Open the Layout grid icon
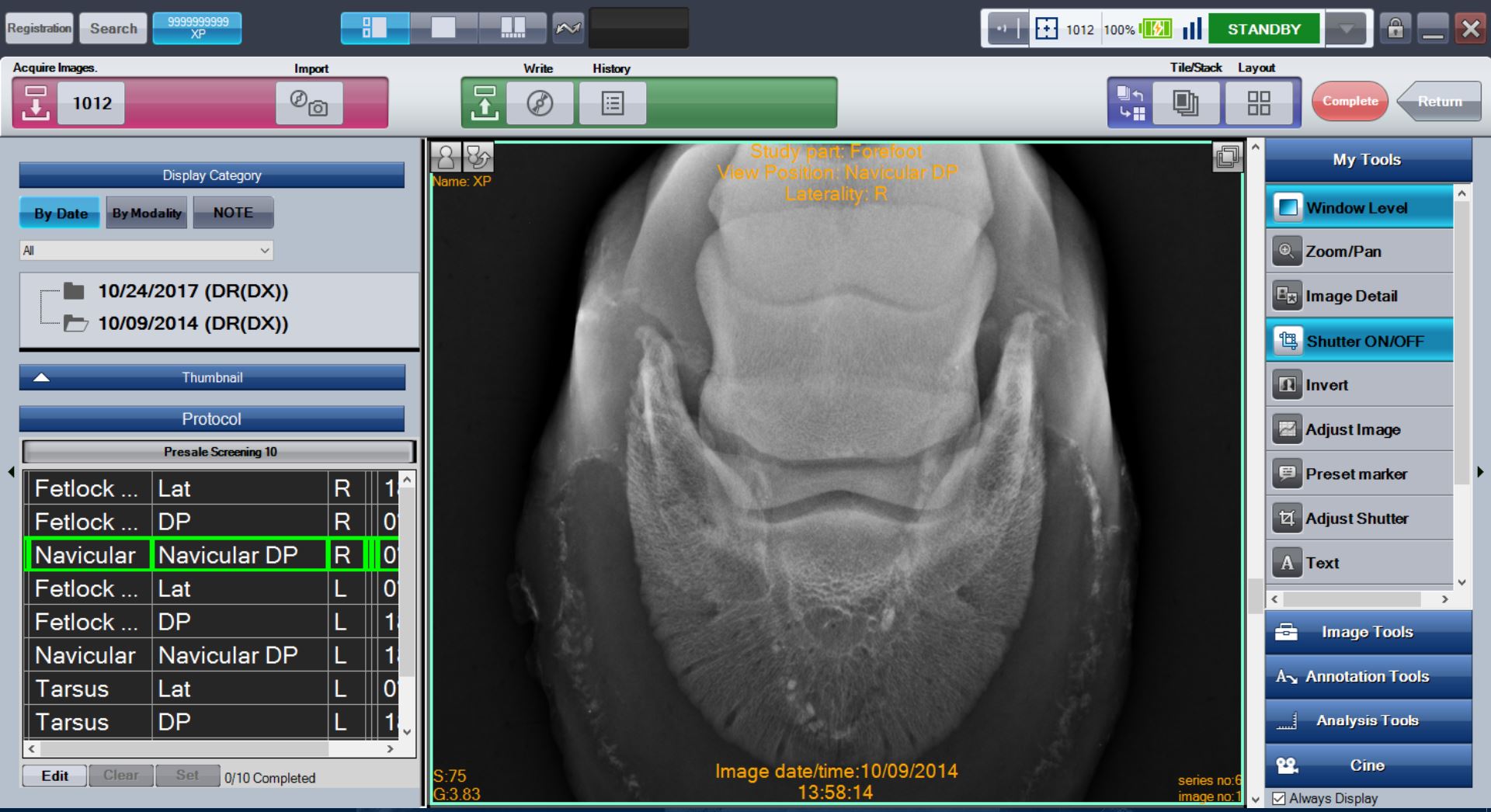This screenshot has height=812, width=1491. (1258, 103)
